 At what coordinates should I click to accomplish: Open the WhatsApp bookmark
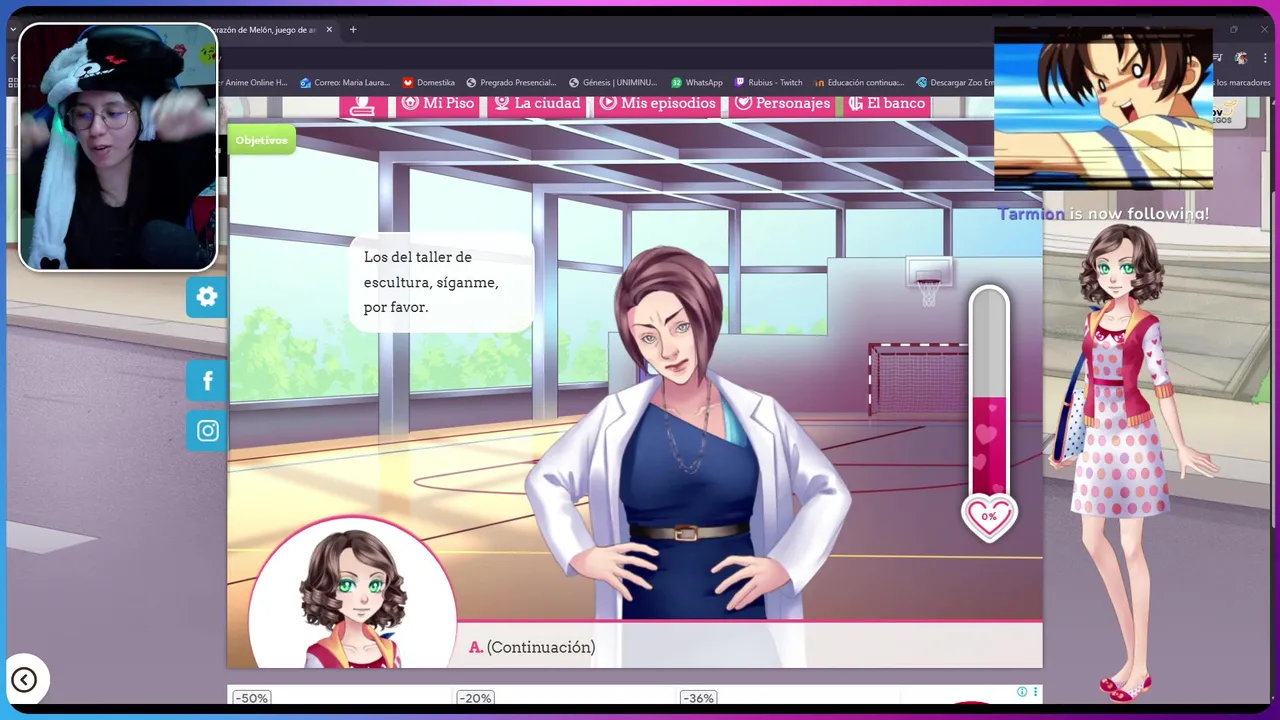(x=697, y=83)
